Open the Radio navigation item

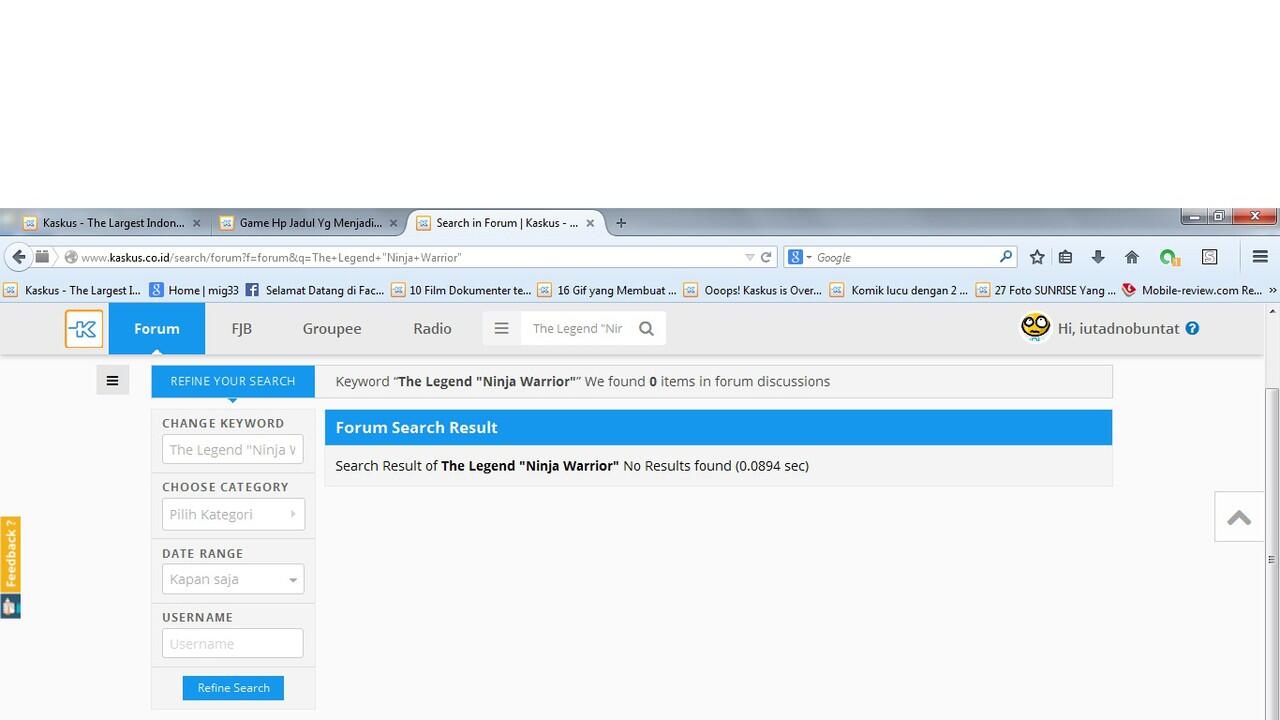[432, 328]
